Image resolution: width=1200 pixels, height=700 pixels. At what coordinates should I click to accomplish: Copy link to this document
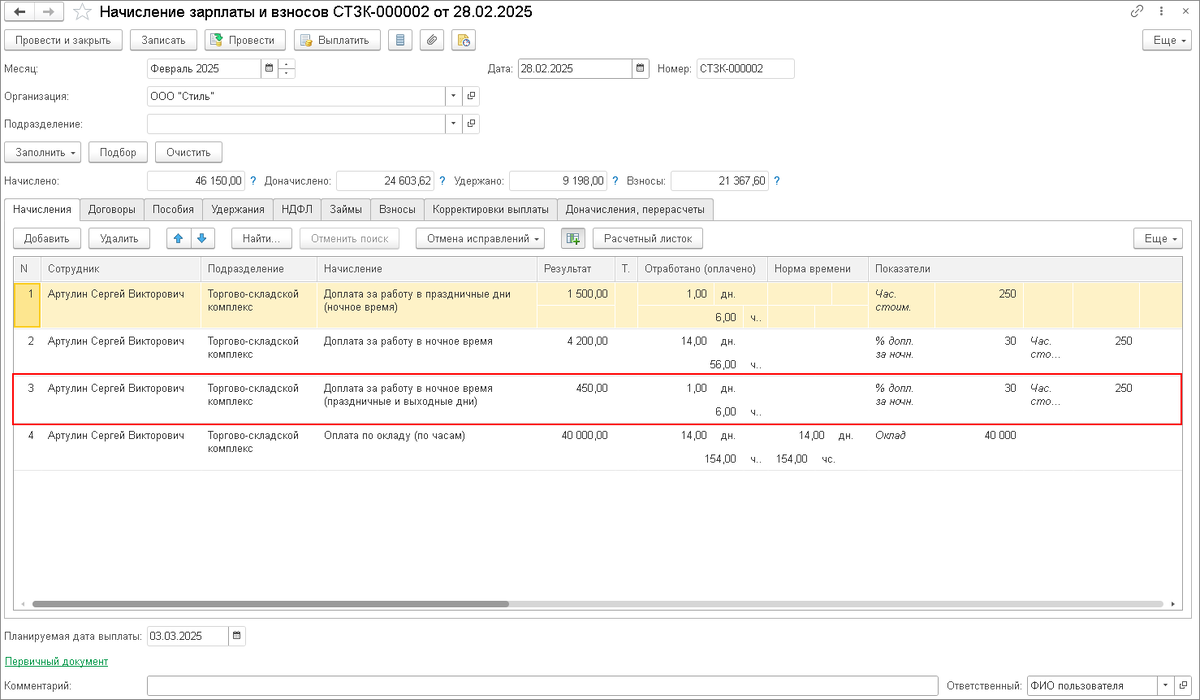(x=1137, y=13)
